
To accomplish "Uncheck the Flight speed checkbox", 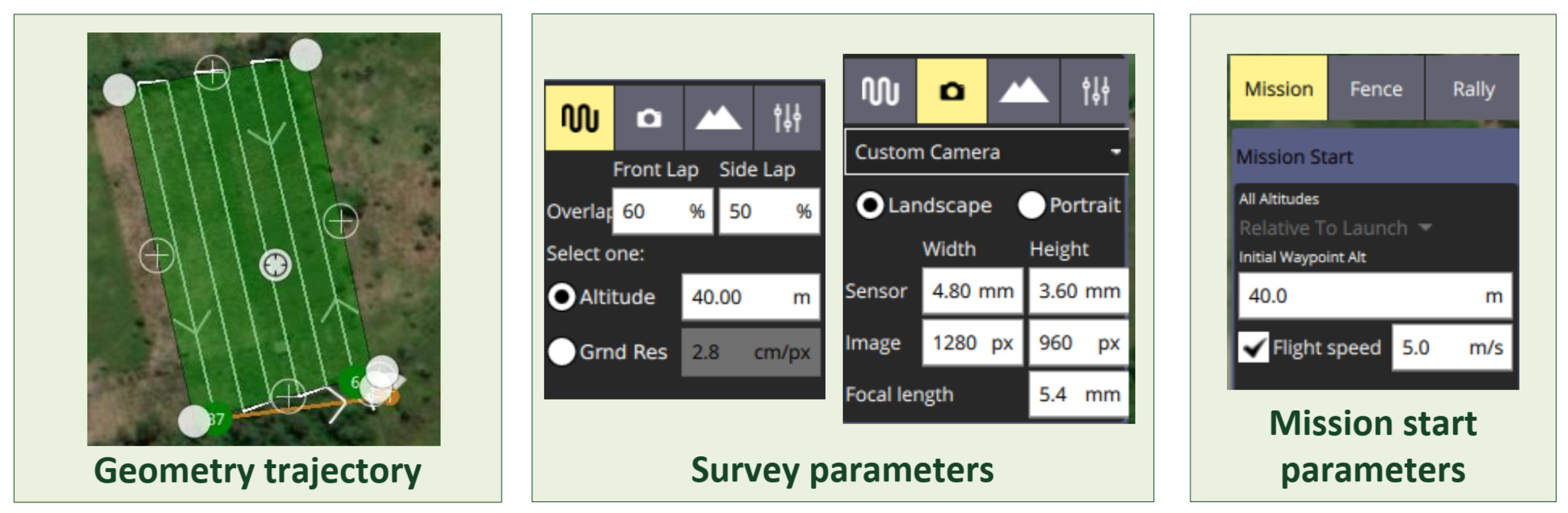I will coord(1253,347).
